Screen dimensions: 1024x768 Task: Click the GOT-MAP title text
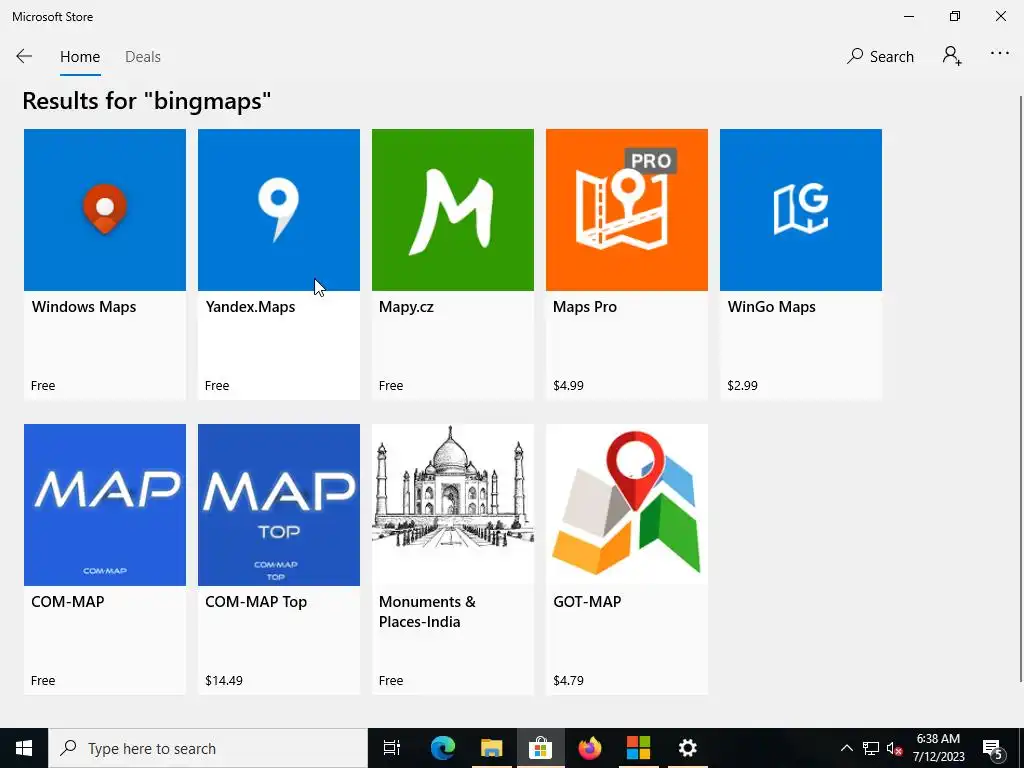587,602
